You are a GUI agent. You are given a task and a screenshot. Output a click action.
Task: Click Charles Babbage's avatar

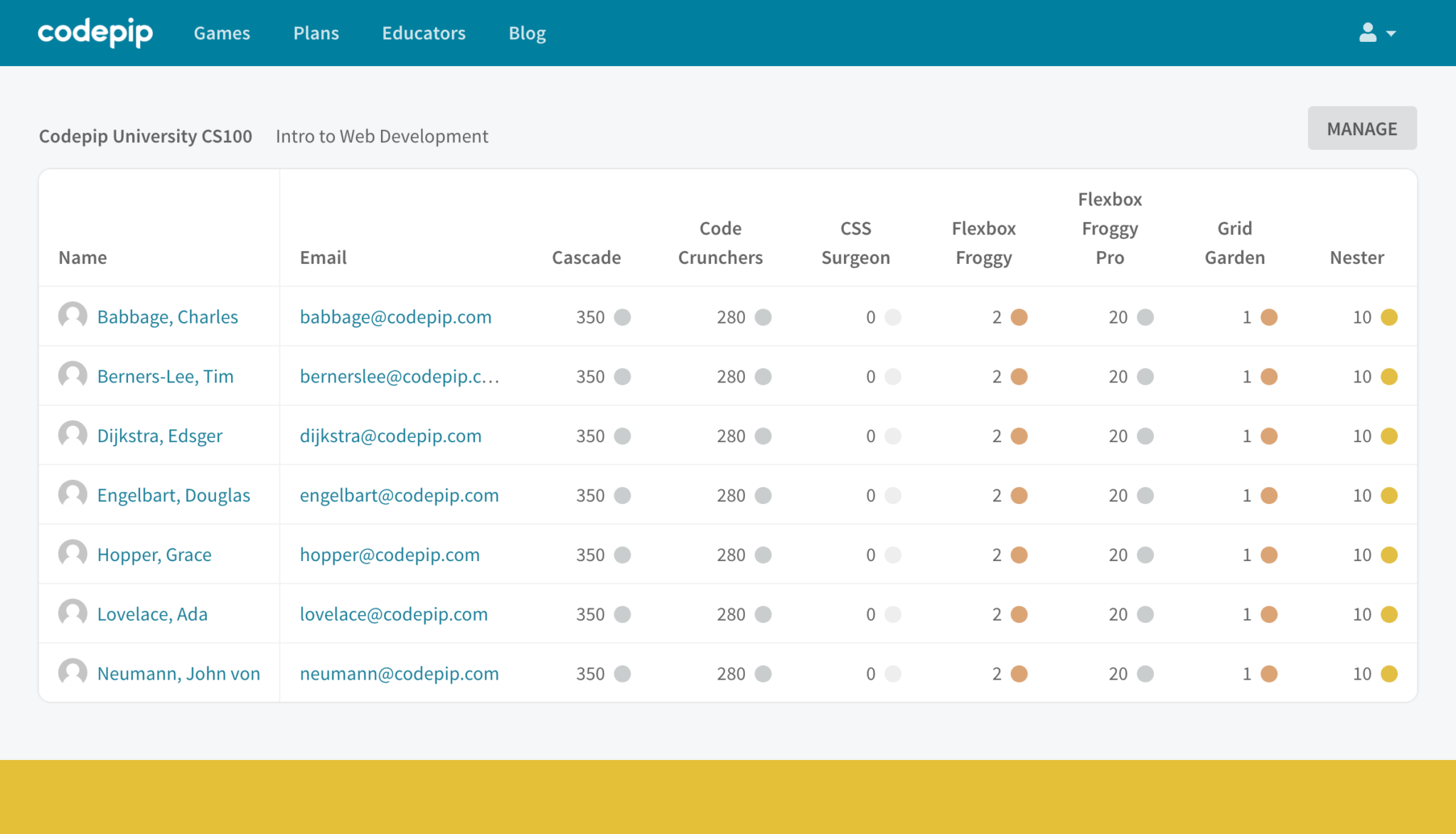pos(72,316)
